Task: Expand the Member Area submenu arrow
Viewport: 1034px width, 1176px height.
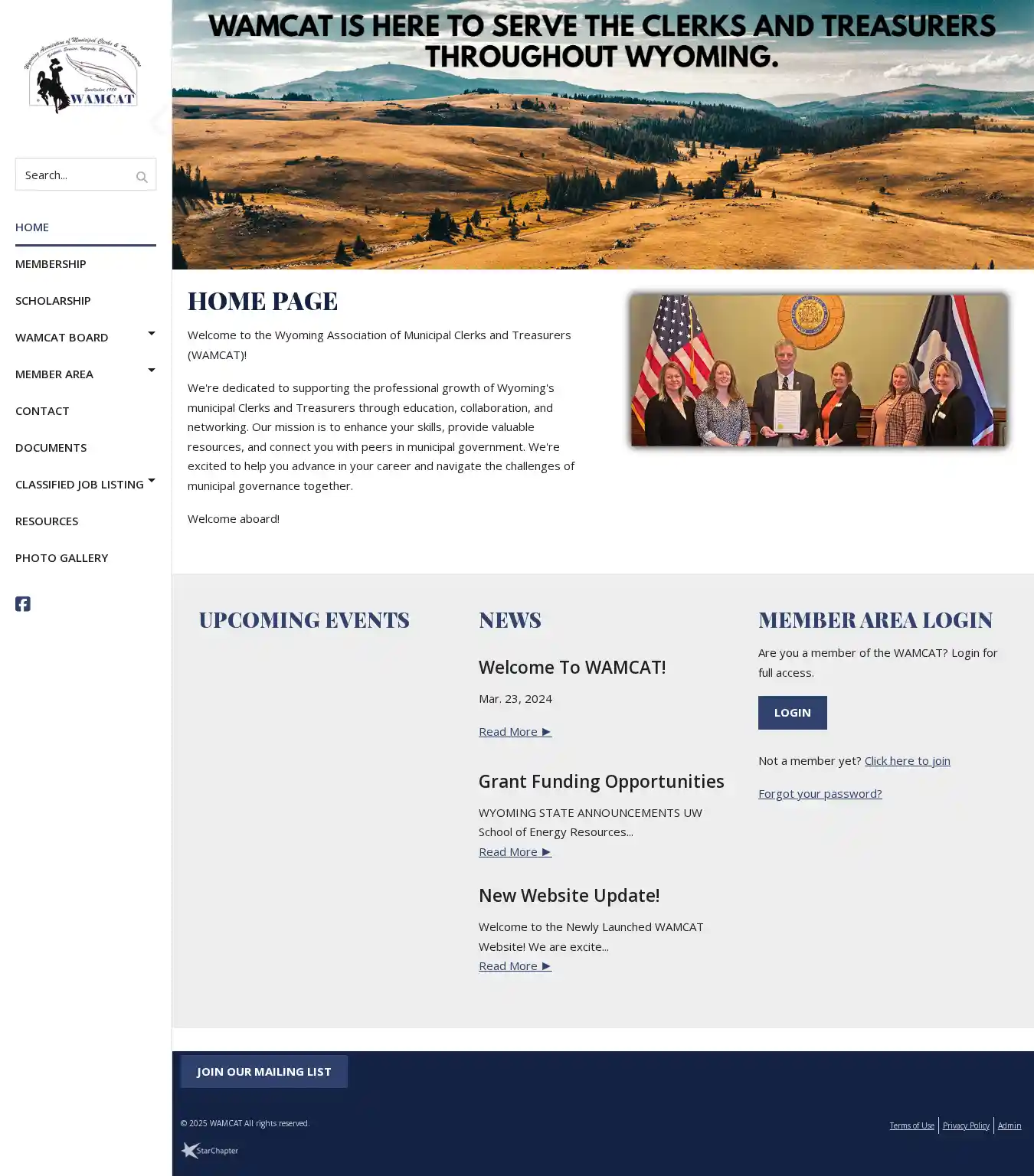Action: (151, 371)
